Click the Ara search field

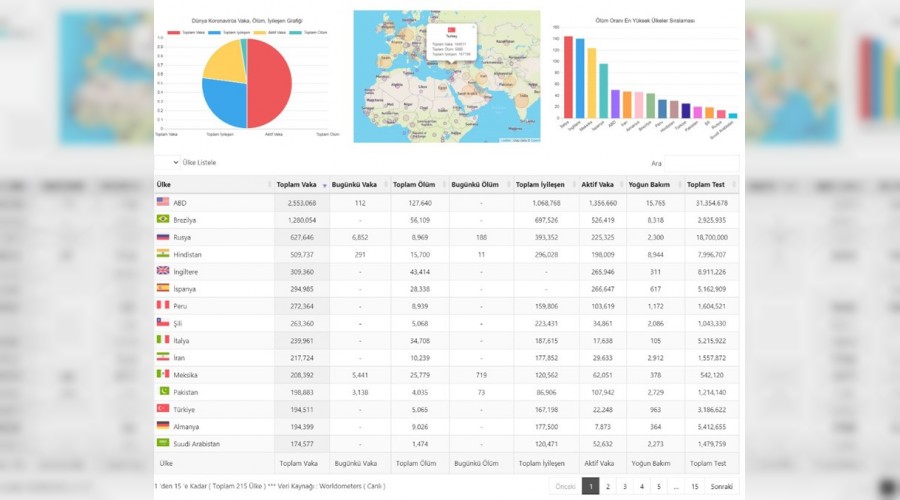tap(701, 163)
